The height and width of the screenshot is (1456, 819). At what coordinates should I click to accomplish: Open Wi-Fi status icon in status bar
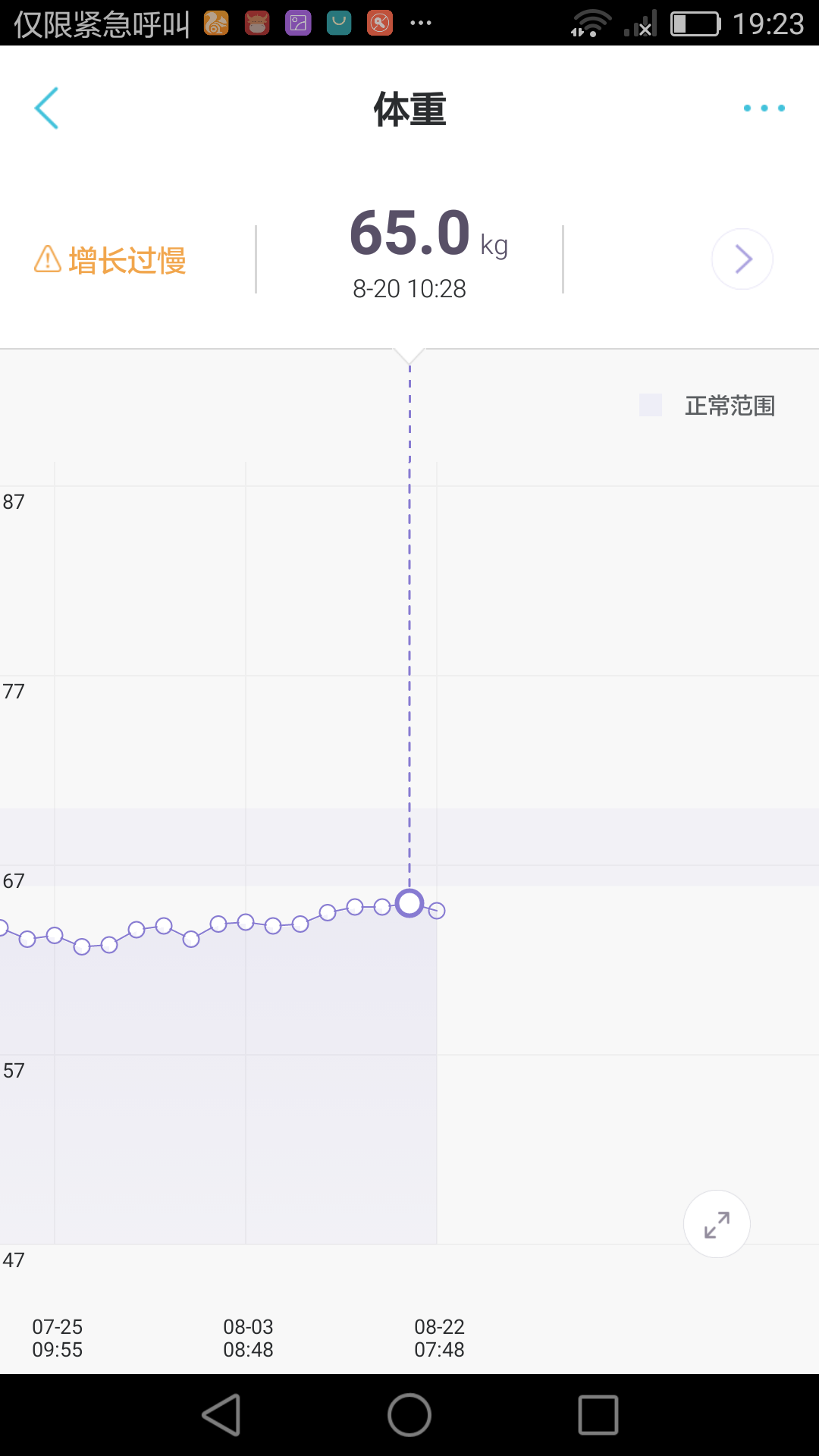[x=591, y=24]
